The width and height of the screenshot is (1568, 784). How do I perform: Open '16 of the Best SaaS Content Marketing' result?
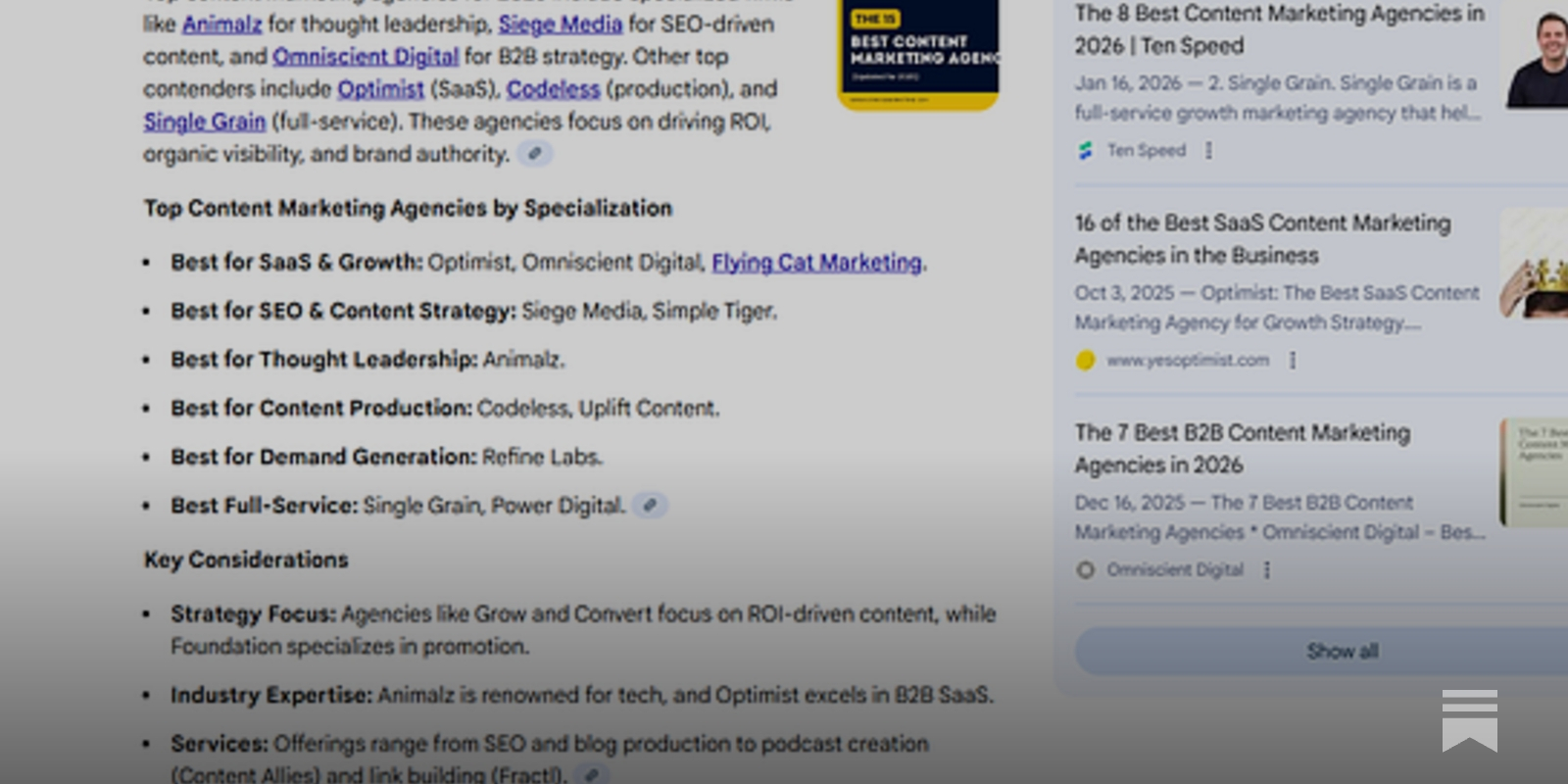1262,238
